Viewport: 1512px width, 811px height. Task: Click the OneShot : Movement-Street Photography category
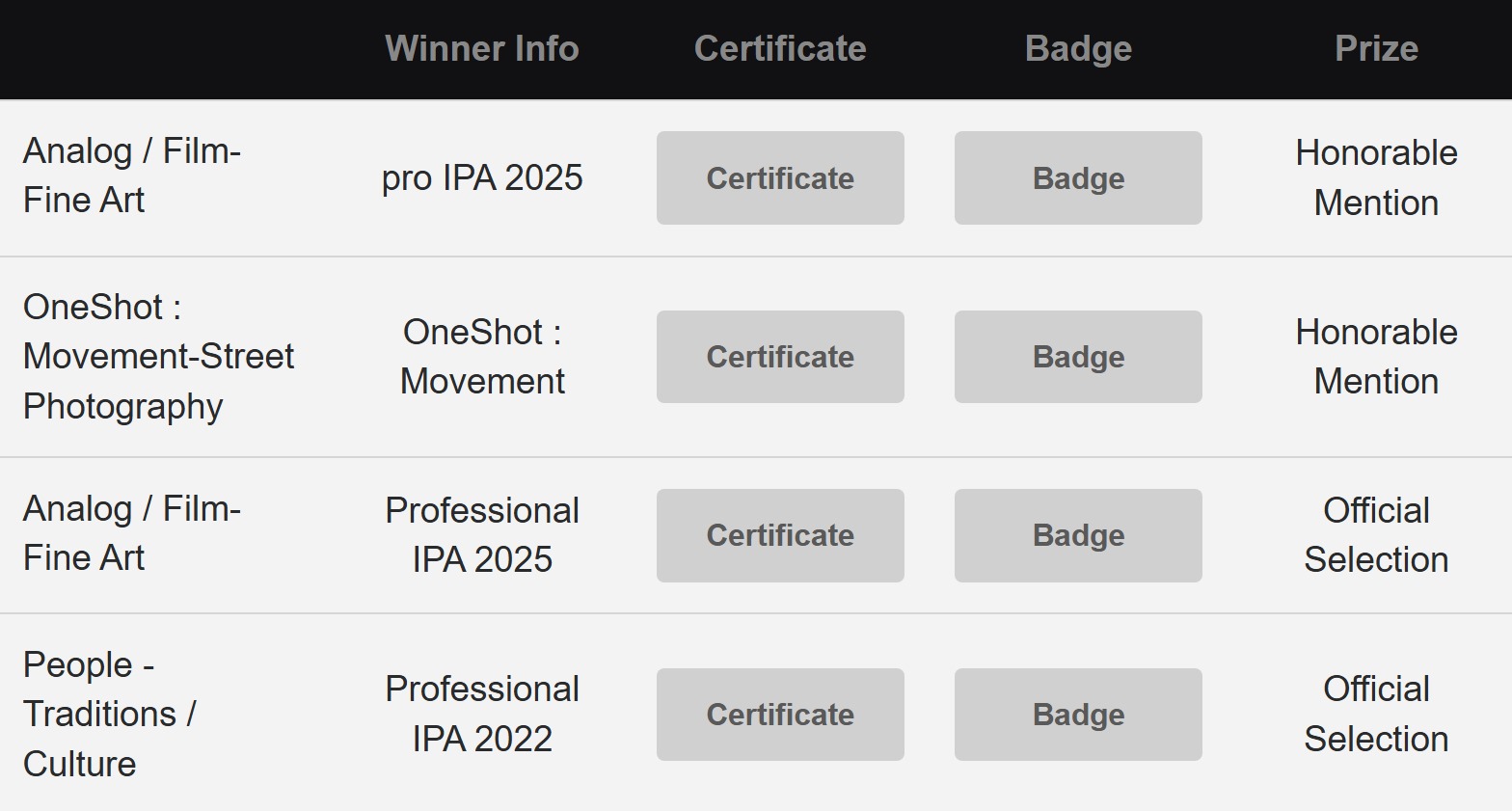coord(158,357)
